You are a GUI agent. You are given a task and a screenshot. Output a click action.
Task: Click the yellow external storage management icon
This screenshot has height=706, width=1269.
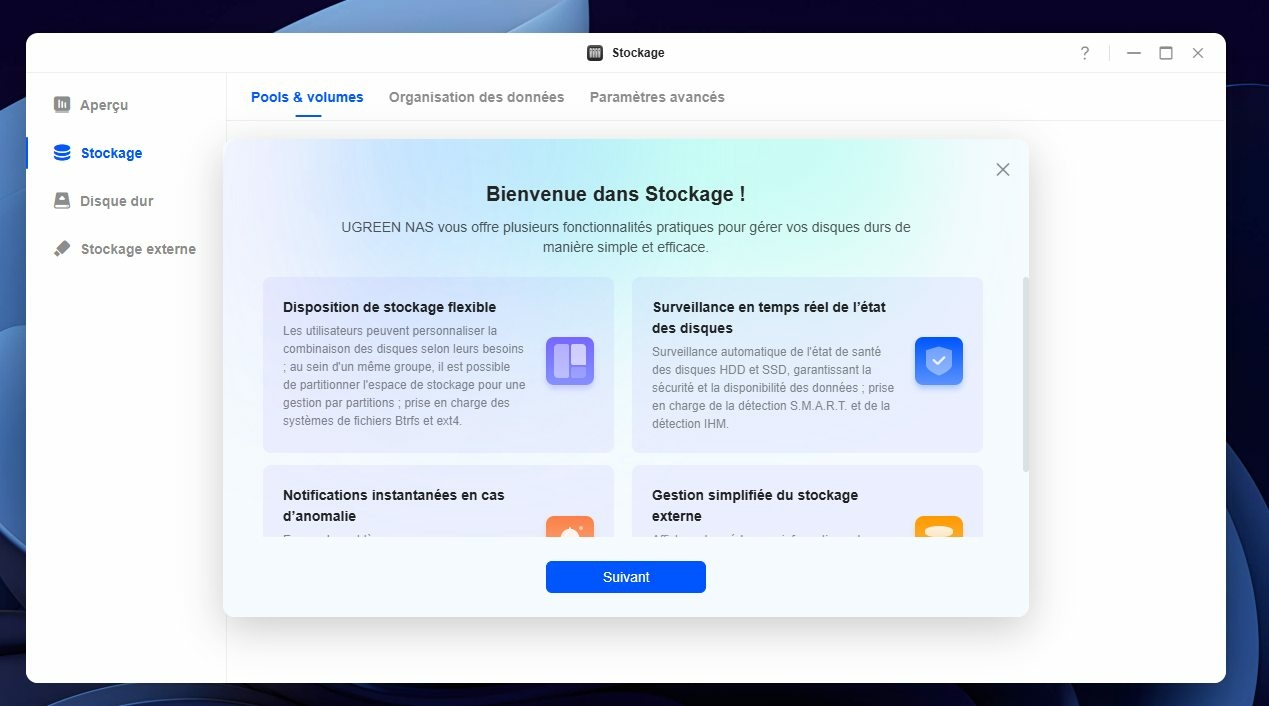coord(938,528)
